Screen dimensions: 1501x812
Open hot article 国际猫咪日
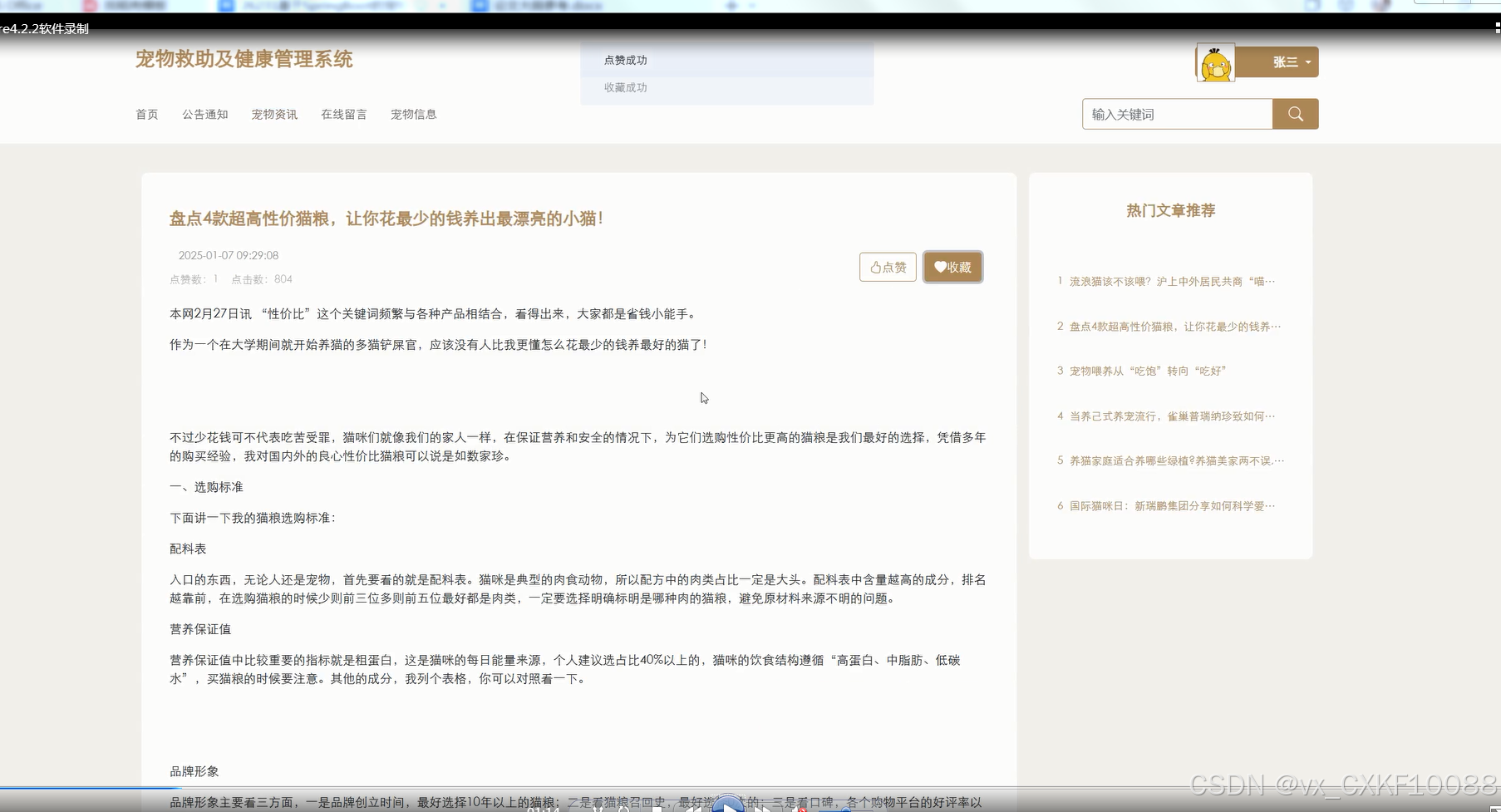tap(1171, 505)
